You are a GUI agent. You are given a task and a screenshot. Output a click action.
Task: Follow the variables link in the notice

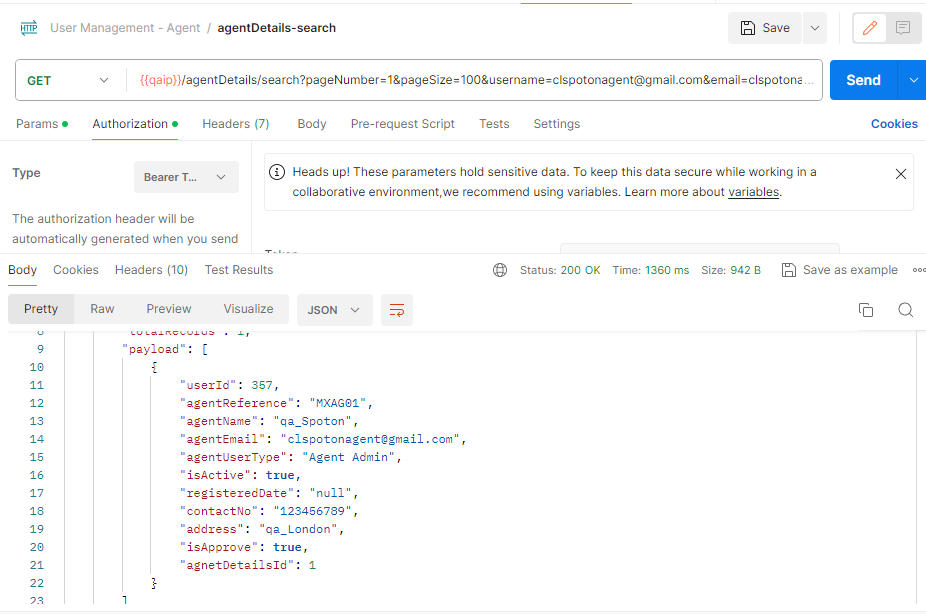tap(754, 192)
